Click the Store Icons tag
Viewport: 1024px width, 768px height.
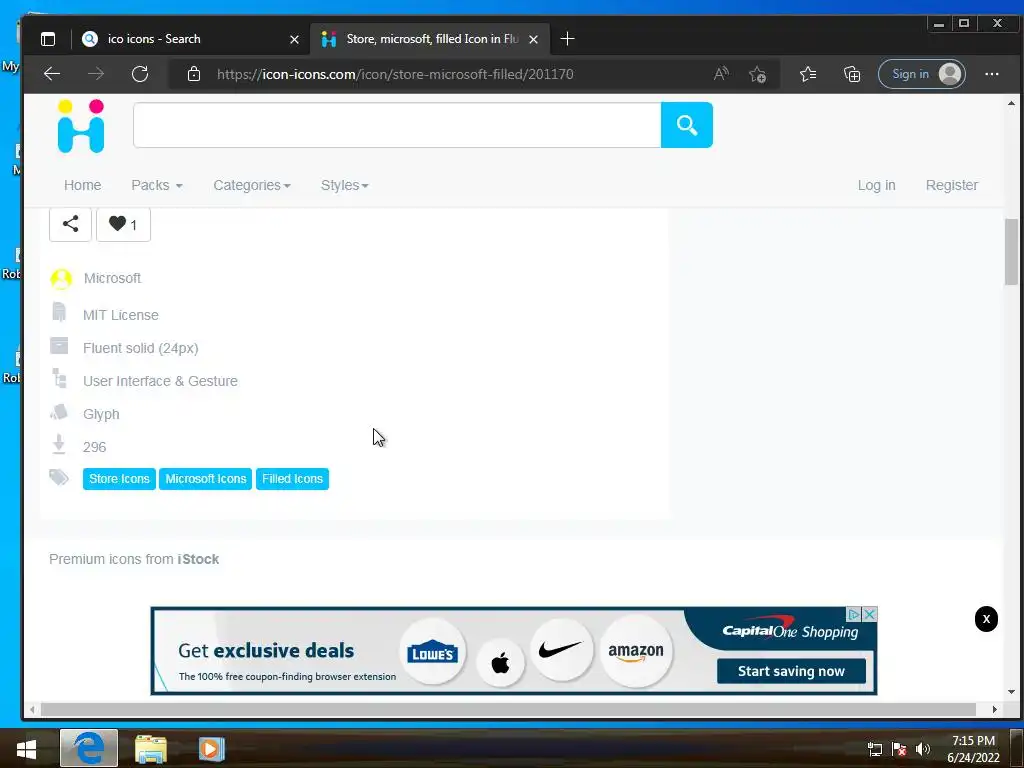coord(120,479)
